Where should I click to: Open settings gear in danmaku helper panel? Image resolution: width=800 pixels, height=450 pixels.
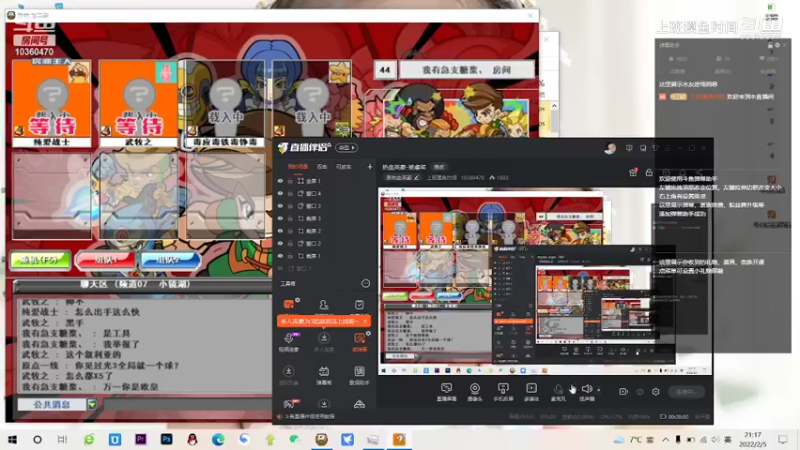click(x=777, y=45)
